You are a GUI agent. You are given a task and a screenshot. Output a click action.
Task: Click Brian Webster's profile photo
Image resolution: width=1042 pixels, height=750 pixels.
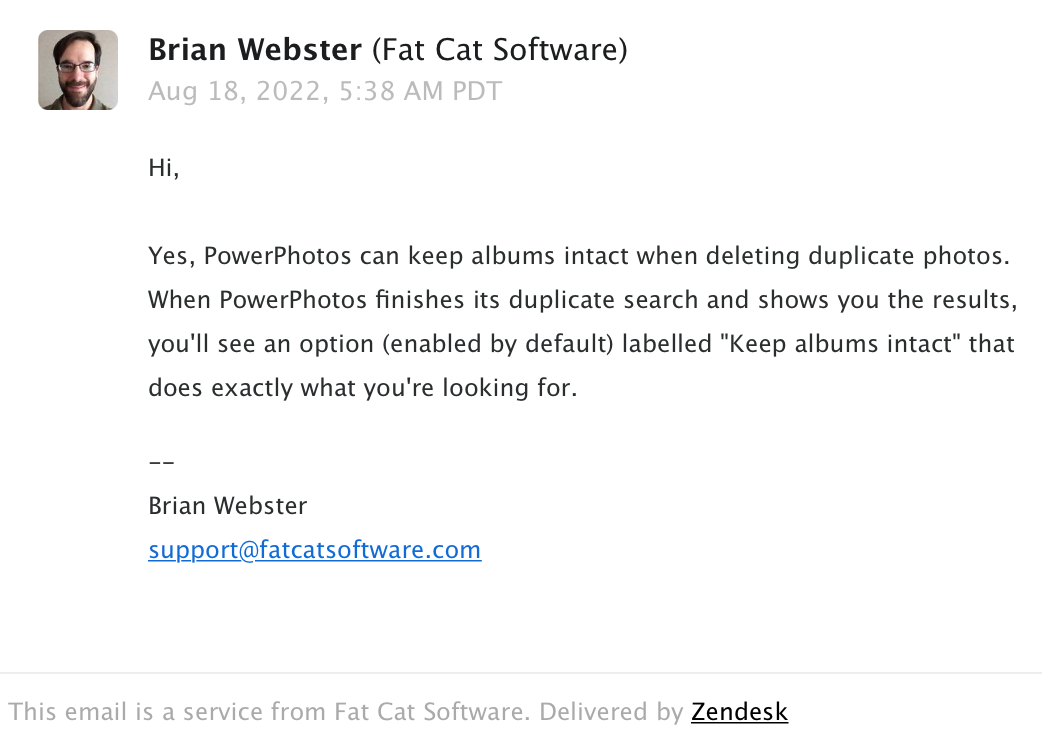(78, 70)
